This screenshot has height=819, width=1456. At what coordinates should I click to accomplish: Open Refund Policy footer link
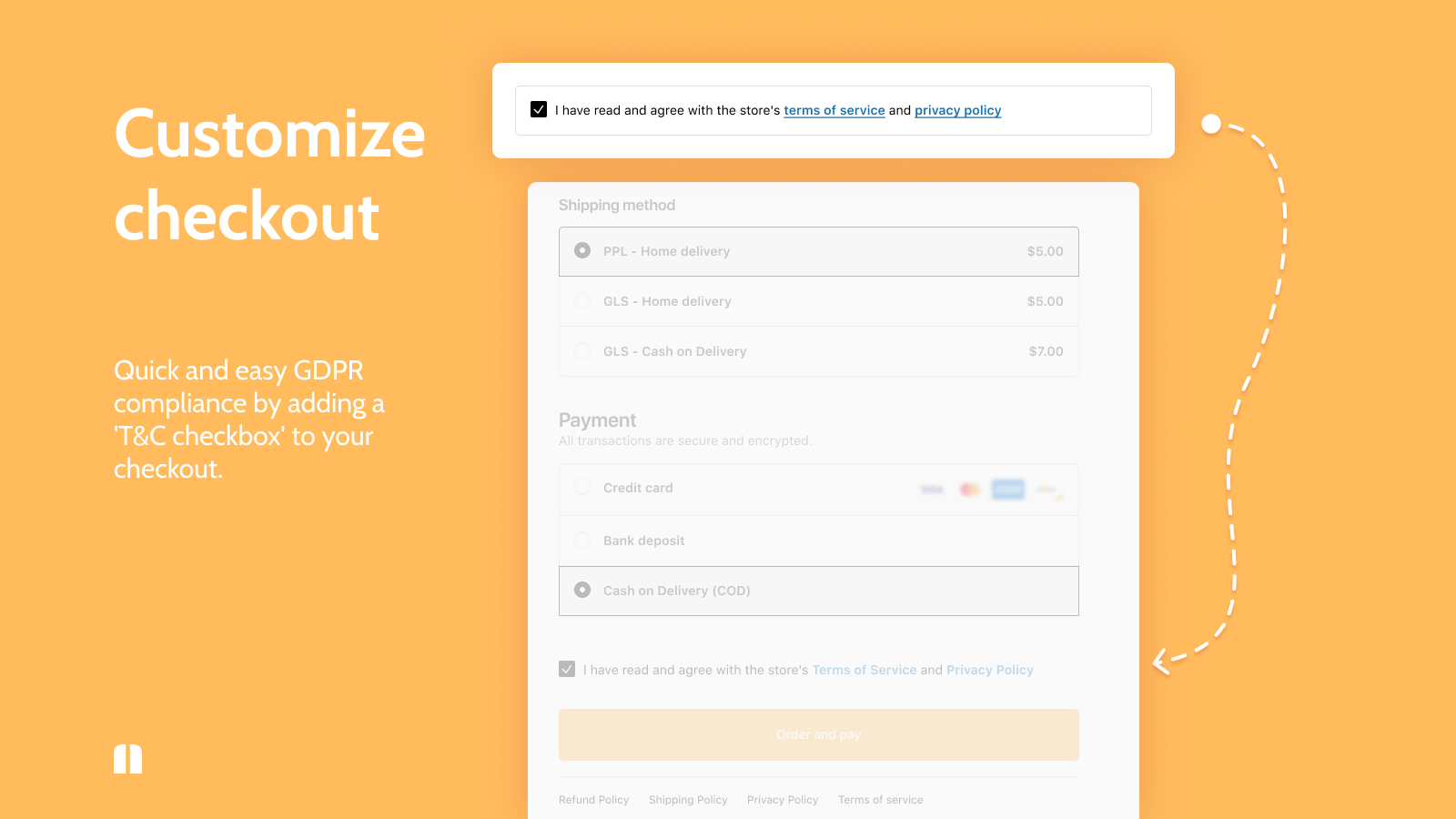[x=593, y=800]
